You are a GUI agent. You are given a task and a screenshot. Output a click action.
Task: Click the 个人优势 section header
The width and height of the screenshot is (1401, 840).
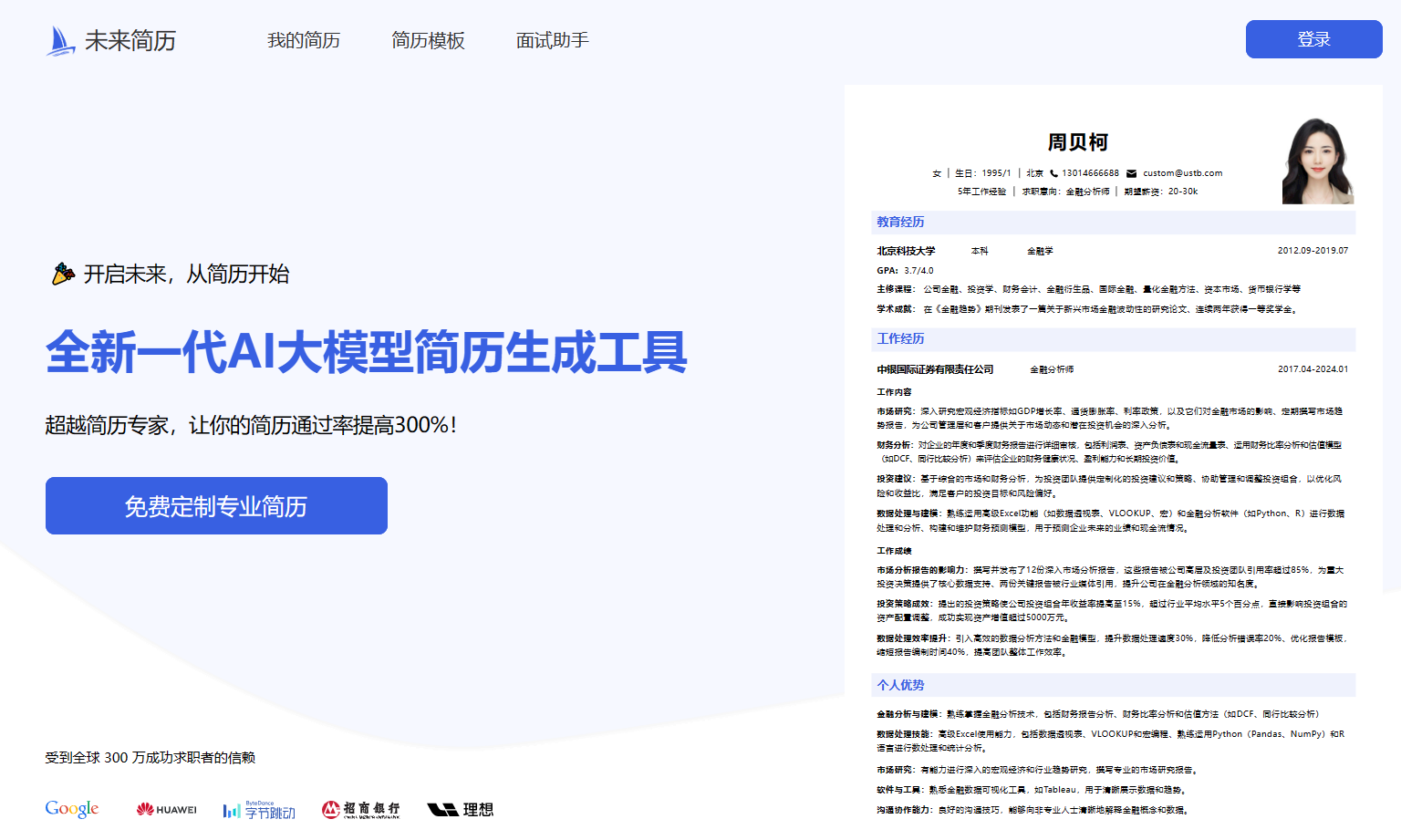[900, 685]
